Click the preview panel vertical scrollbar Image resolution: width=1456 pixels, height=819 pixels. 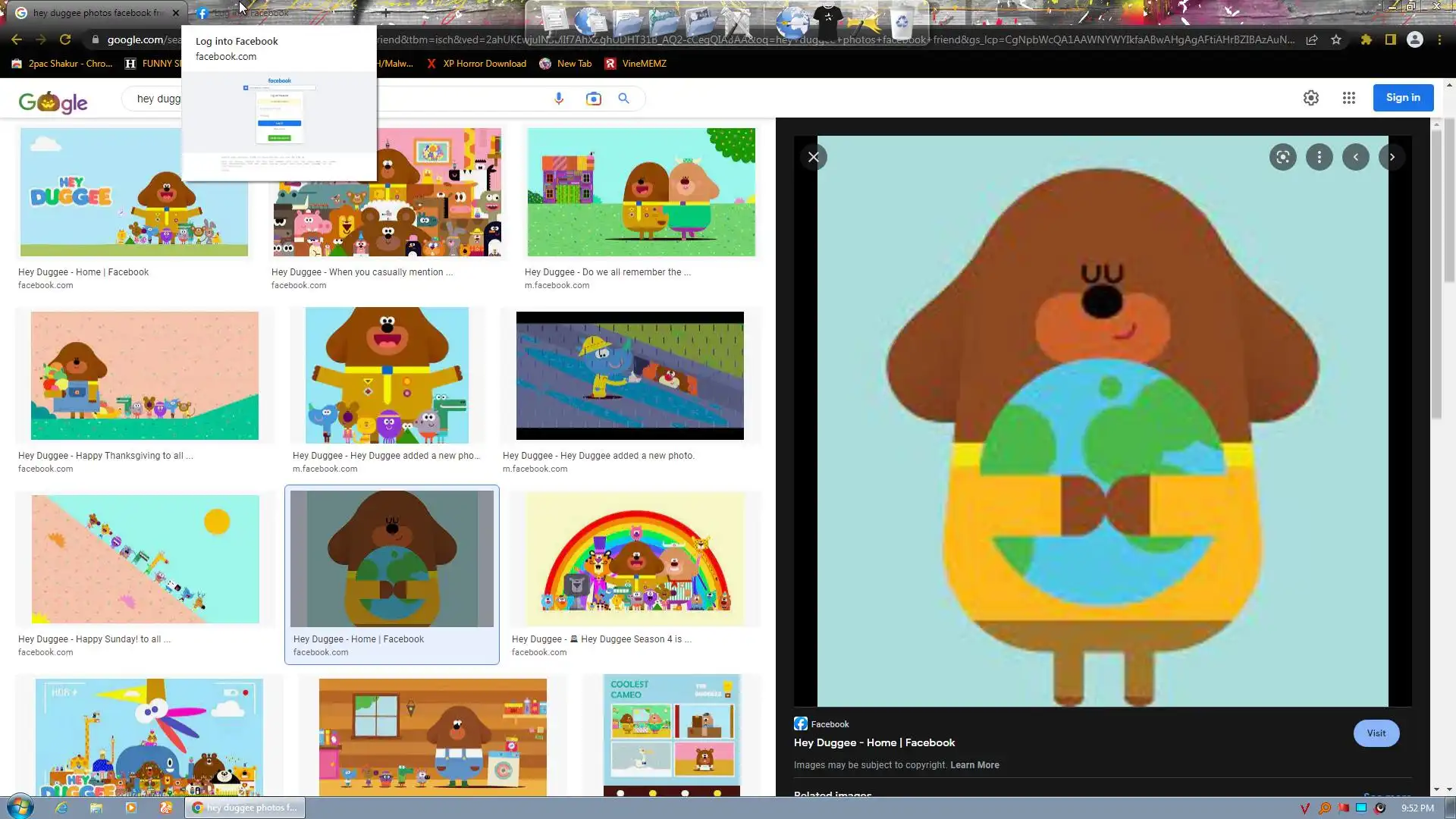point(1436,273)
